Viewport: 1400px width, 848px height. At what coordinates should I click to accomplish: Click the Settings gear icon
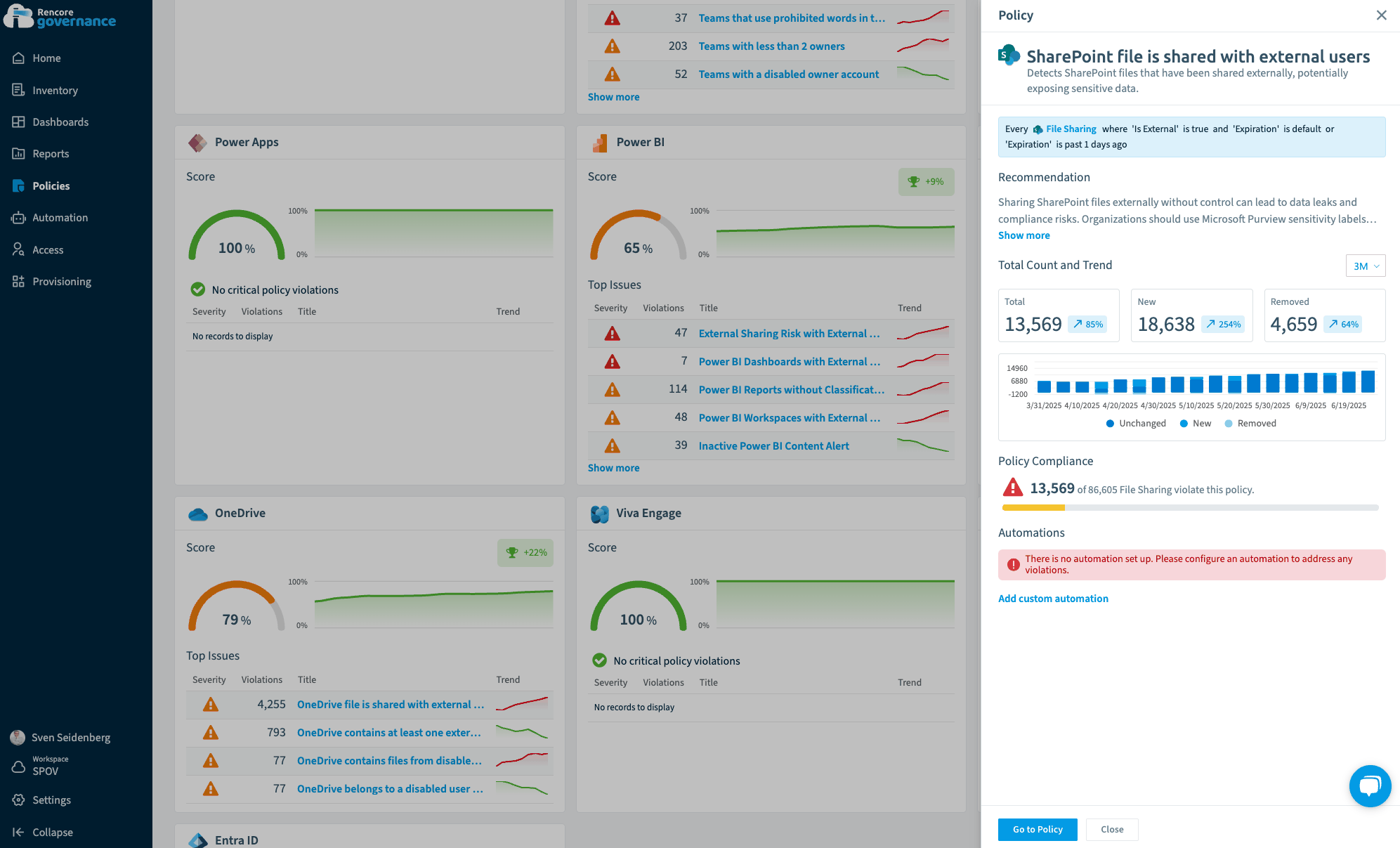click(19, 800)
